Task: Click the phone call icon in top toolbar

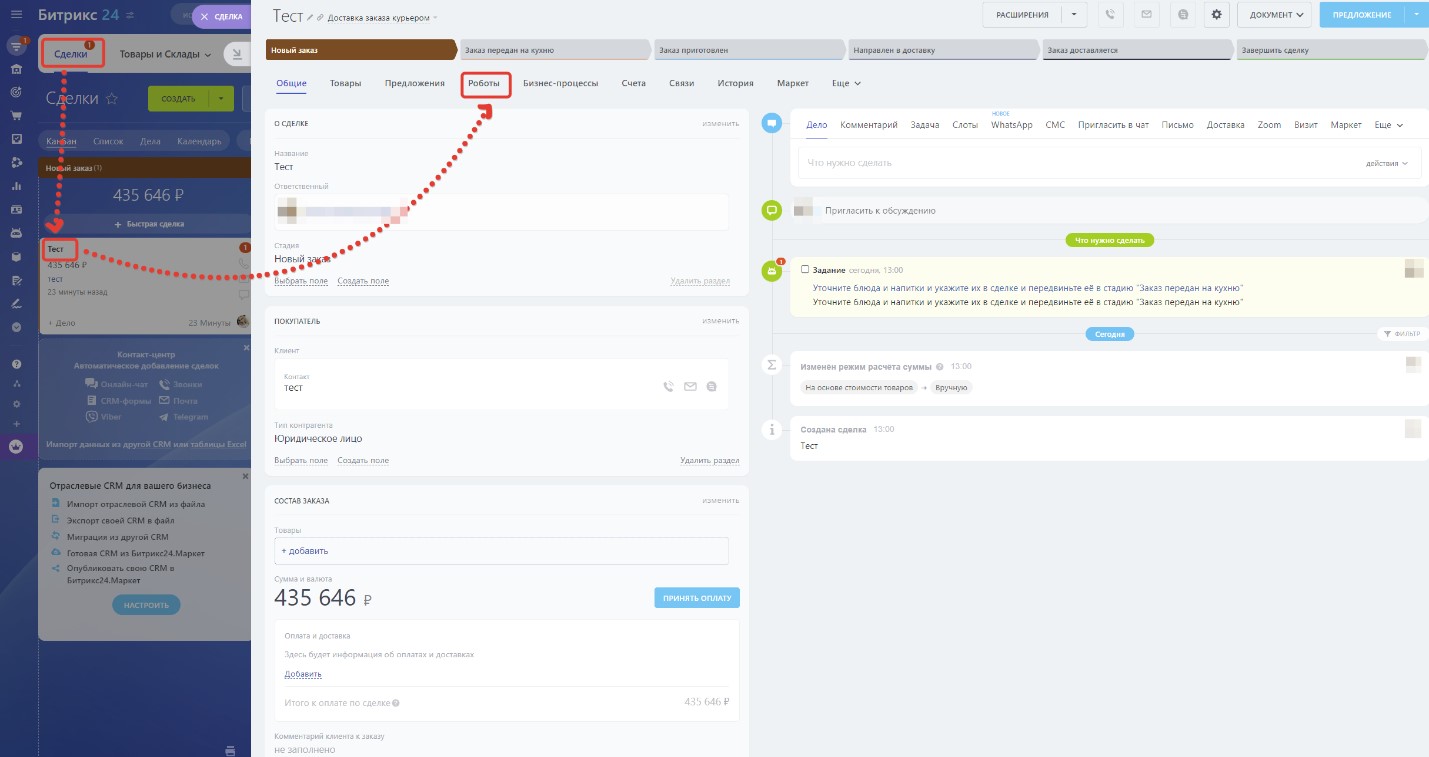Action: [1110, 15]
